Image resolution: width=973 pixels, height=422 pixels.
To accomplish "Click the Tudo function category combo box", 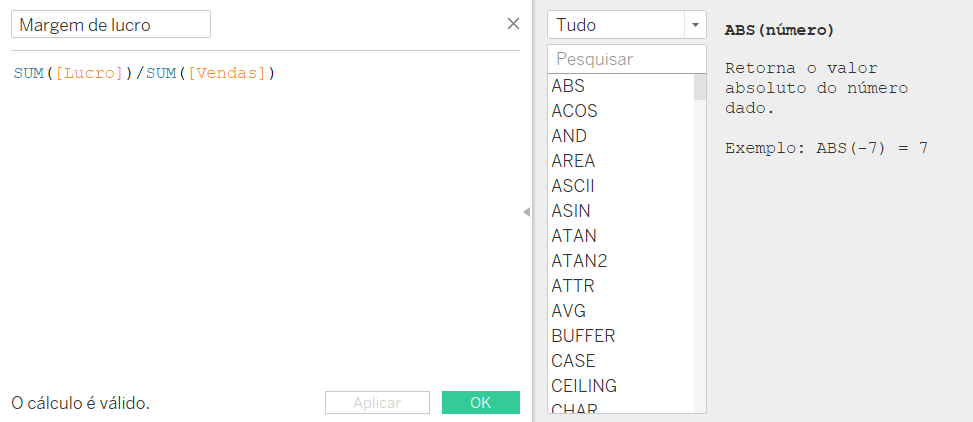I will 627,25.
